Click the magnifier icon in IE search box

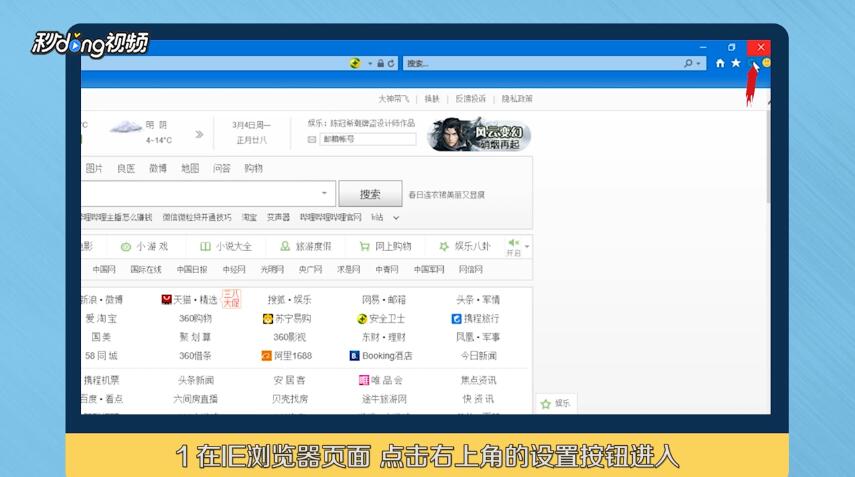[688, 63]
